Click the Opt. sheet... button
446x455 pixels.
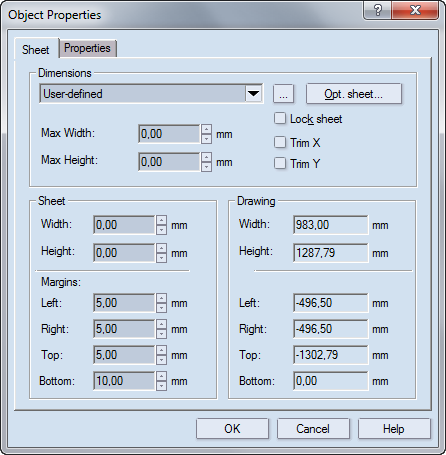click(x=354, y=94)
